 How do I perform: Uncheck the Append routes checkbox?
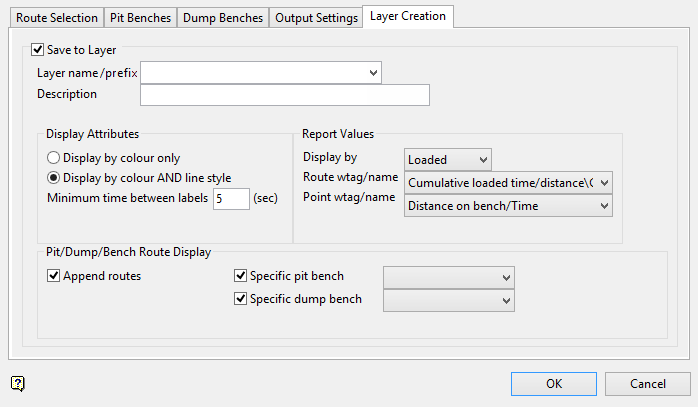click(x=53, y=276)
